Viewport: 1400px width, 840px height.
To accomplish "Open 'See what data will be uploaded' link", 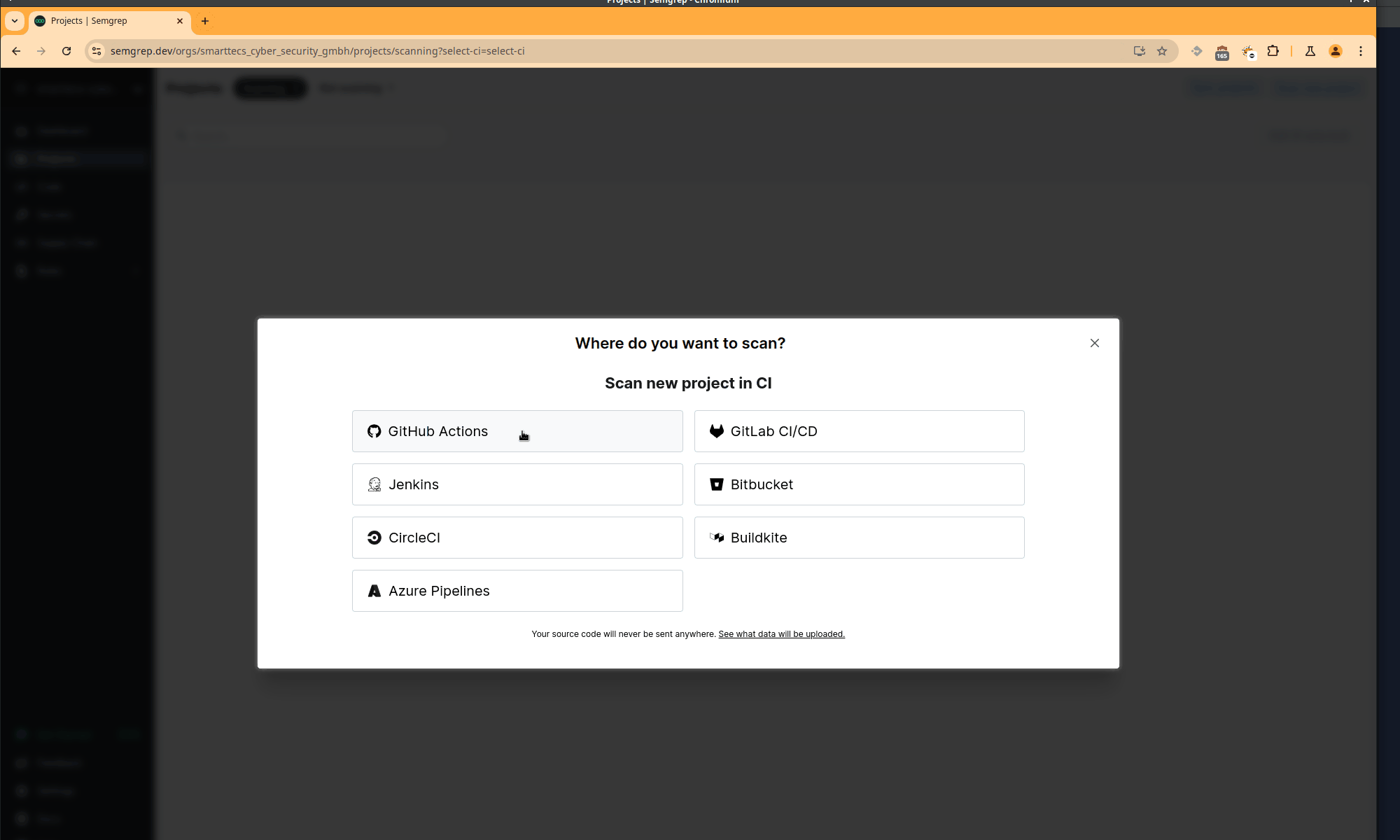I will pyautogui.click(x=781, y=634).
